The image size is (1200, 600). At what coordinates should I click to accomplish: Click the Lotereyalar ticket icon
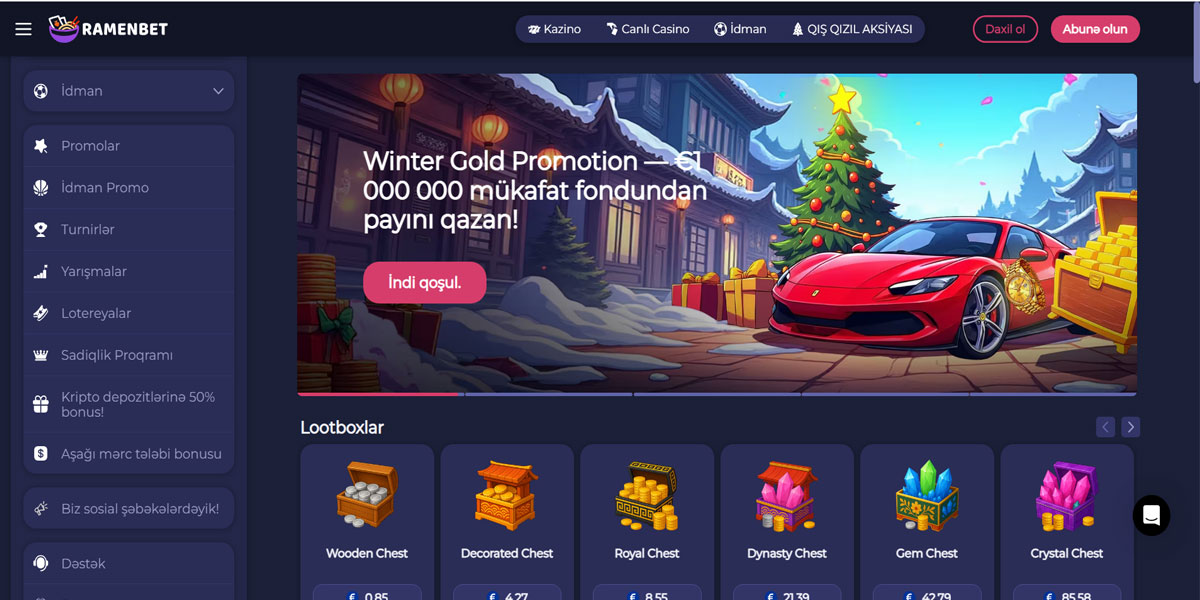41,313
